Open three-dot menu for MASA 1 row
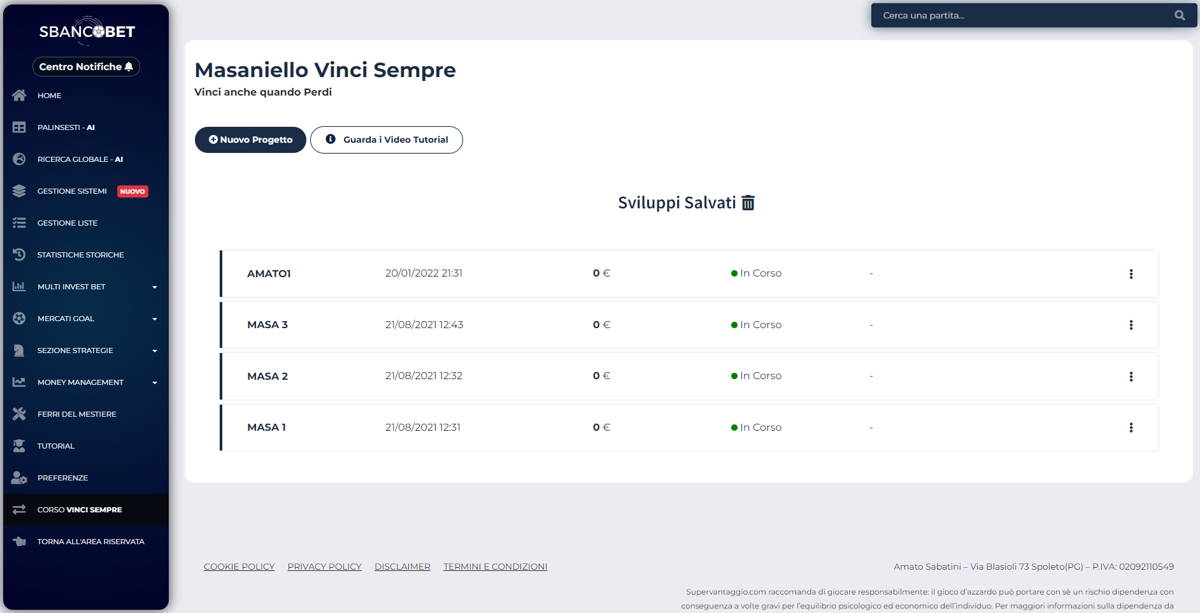This screenshot has height=613, width=1200. click(1131, 428)
